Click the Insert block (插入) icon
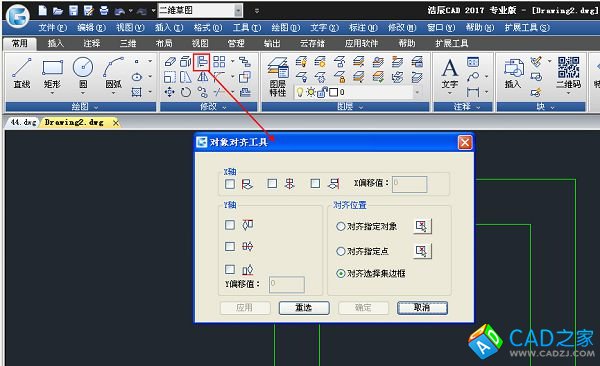 click(x=514, y=74)
